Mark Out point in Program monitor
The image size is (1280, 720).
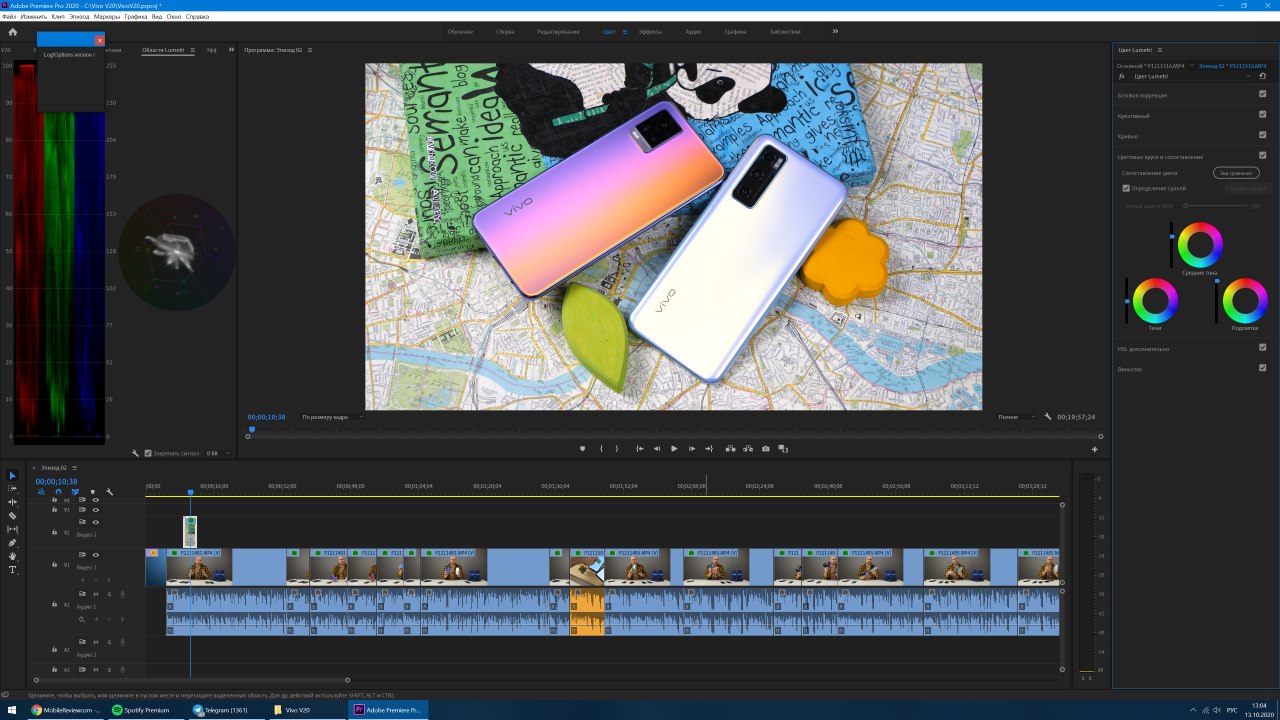tap(617, 449)
